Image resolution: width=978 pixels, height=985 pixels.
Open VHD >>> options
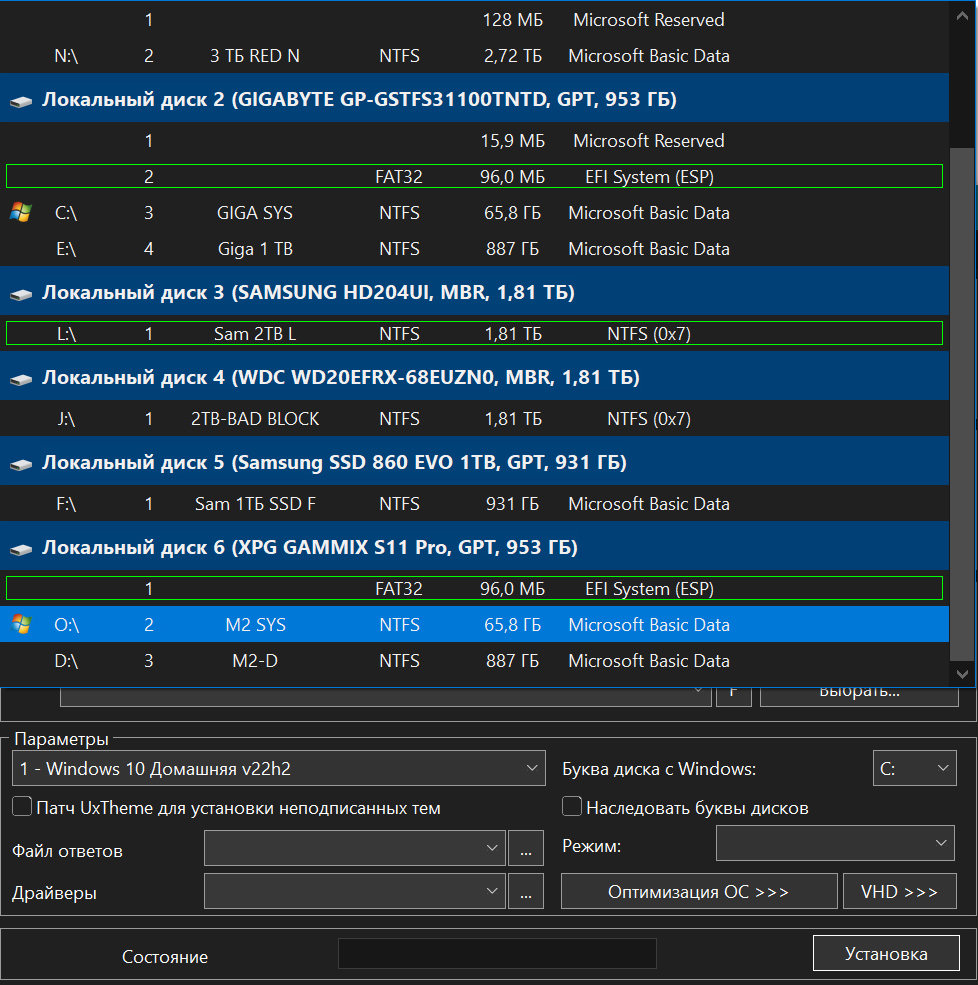[899, 891]
